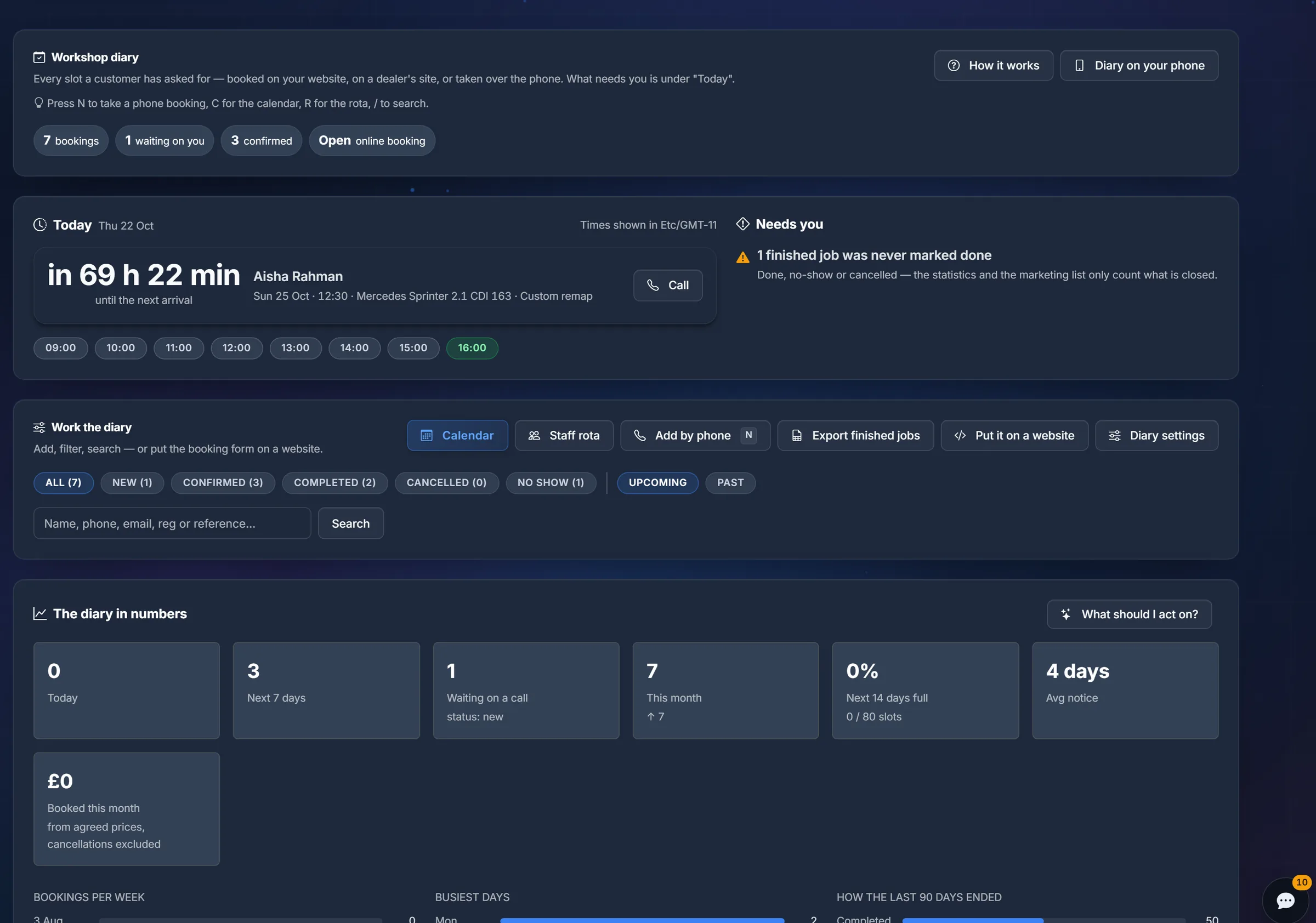Viewport: 1316px width, 923px height.
Task: Select the ALL (7) filter
Action: click(x=63, y=482)
